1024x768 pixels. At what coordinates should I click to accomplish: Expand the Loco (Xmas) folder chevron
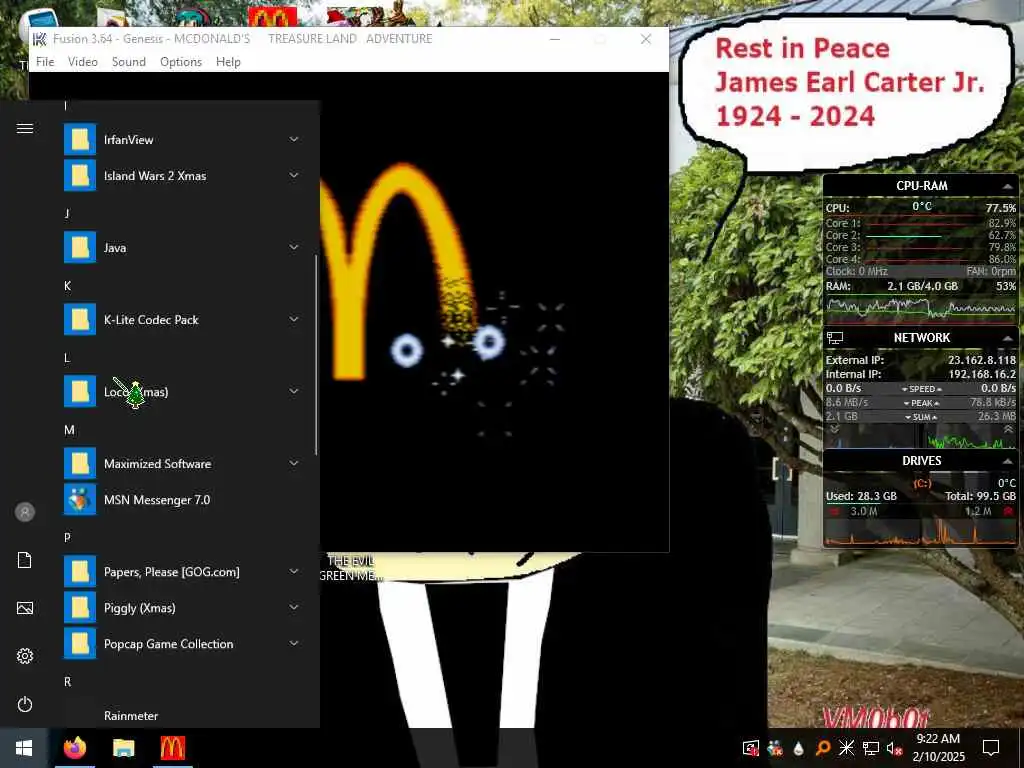pos(294,391)
